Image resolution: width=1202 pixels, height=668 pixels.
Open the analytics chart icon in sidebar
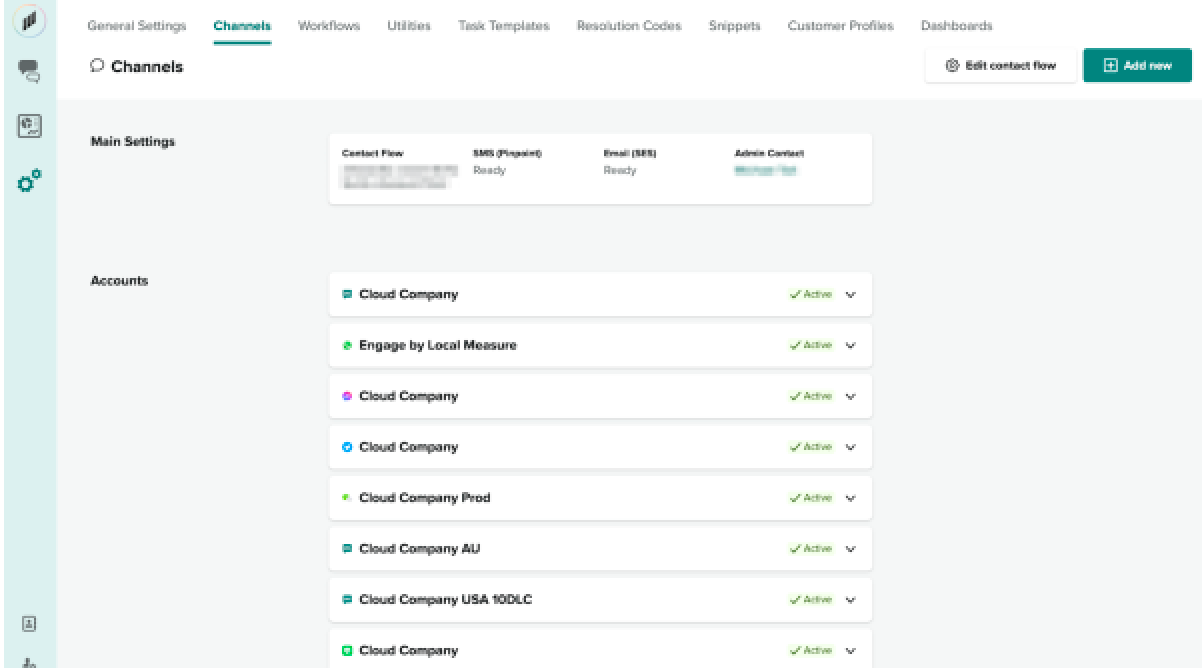pyautogui.click(x=28, y=125)
